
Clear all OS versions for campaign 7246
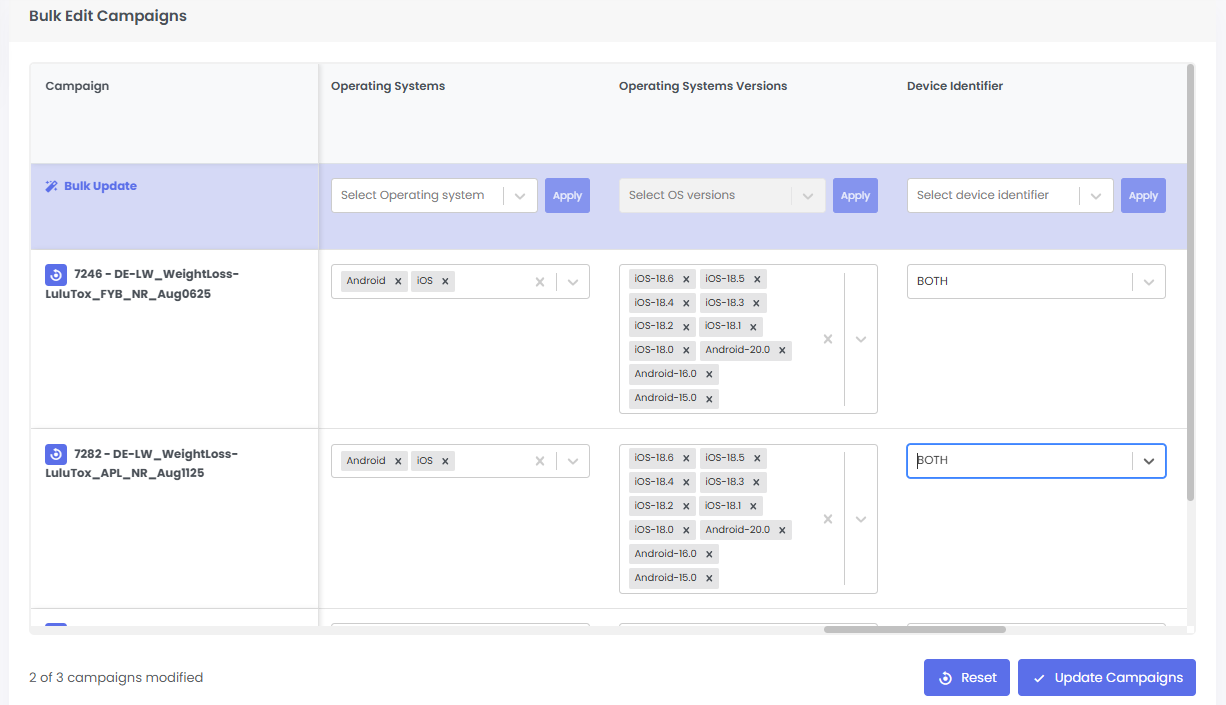click(x=827, y=339)
